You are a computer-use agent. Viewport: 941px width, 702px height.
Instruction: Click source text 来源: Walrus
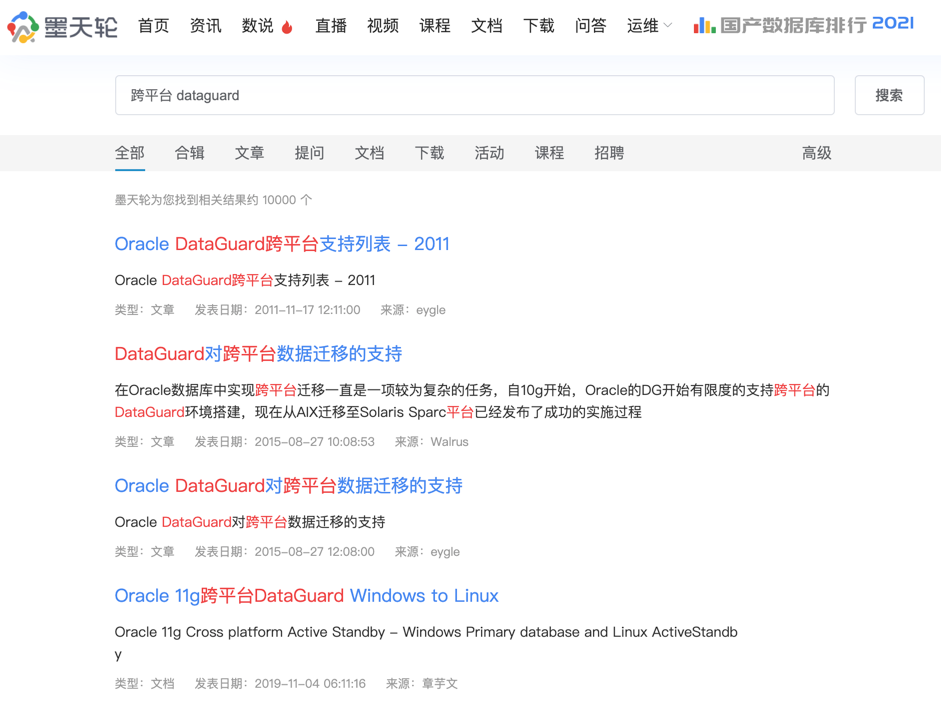coord(431,442)
